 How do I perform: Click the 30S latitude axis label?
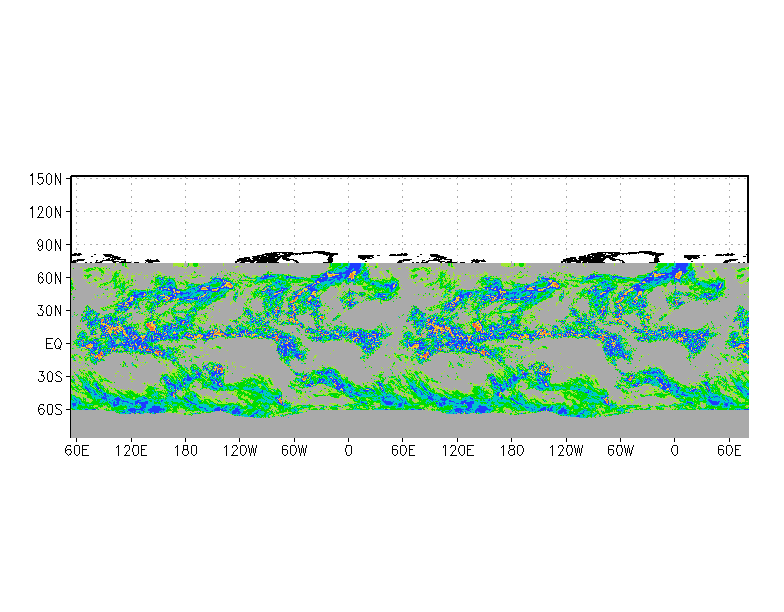pos(50,376)
